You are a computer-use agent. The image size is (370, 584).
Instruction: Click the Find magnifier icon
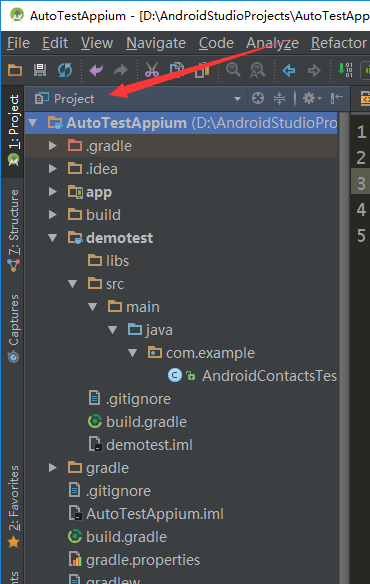coord(233,70)
